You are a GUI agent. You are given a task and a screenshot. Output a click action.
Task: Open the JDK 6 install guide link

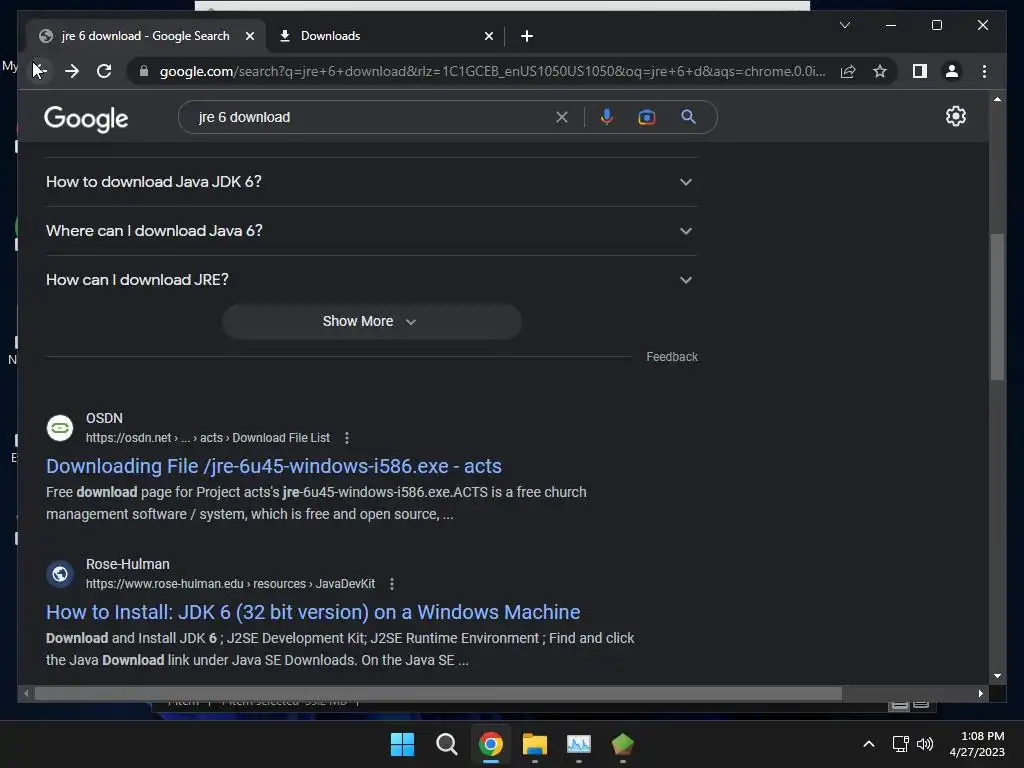pos(313,612)
